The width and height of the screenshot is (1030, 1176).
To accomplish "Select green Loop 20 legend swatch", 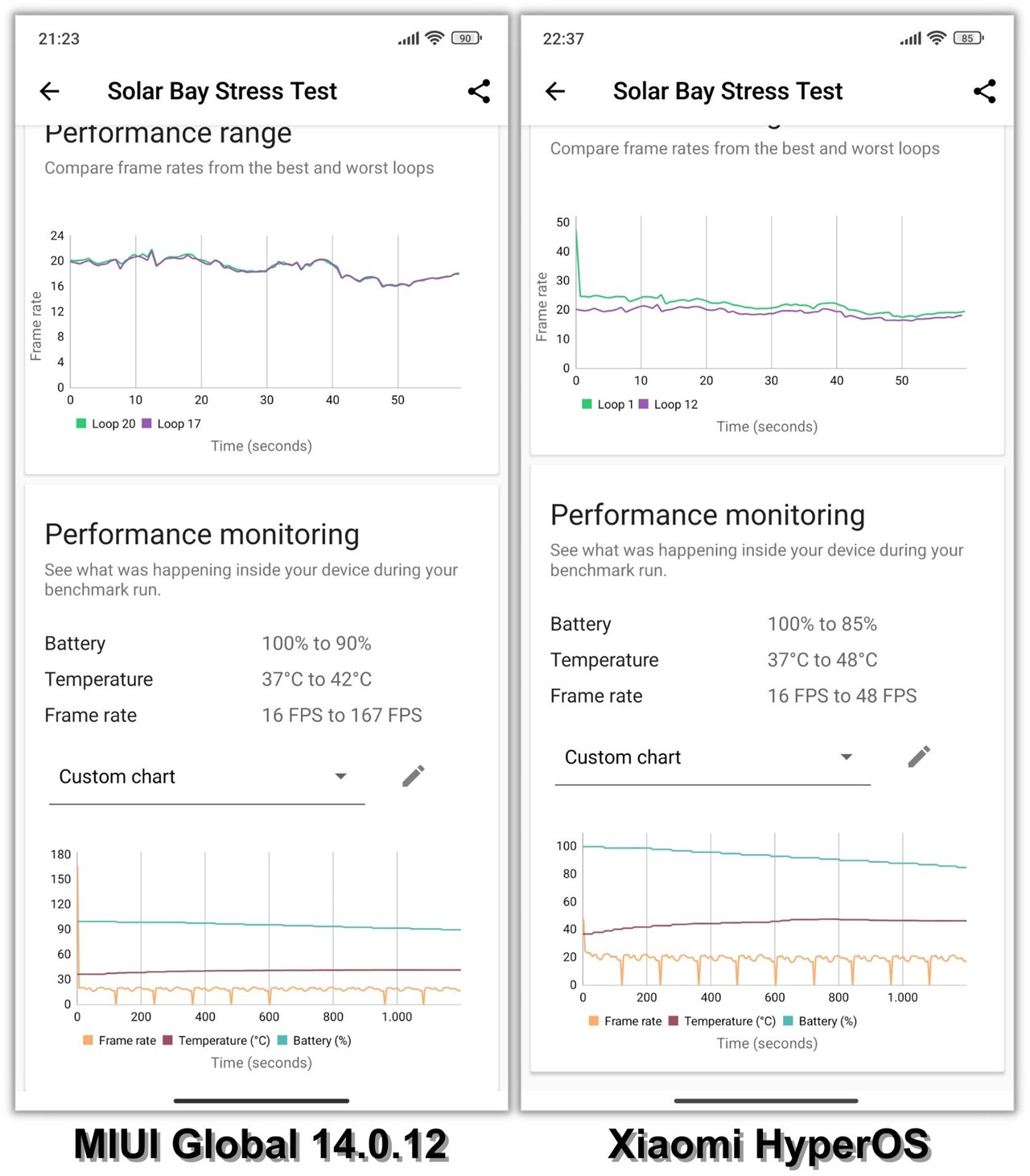I will coord(80,423).
